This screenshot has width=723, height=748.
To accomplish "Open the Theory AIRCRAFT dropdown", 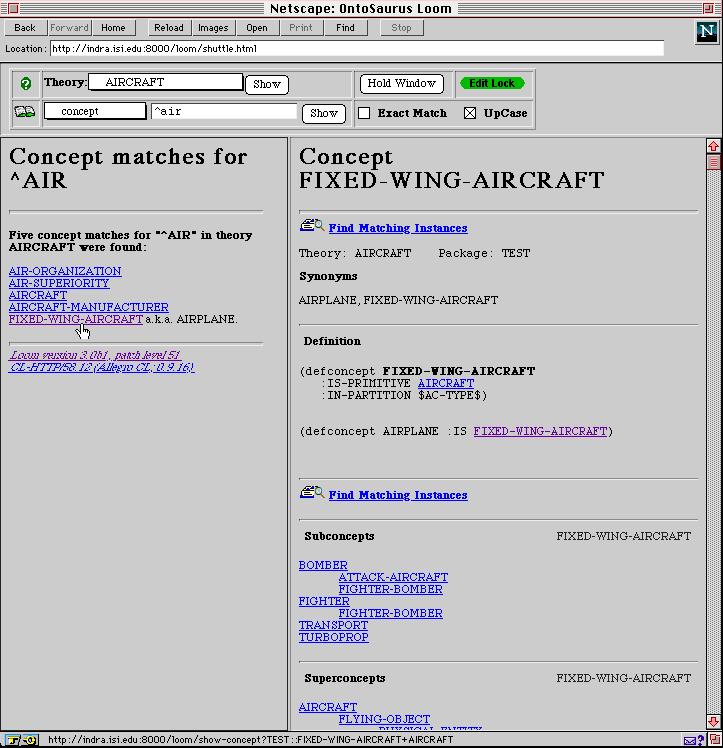I will (x=165, y=82).
